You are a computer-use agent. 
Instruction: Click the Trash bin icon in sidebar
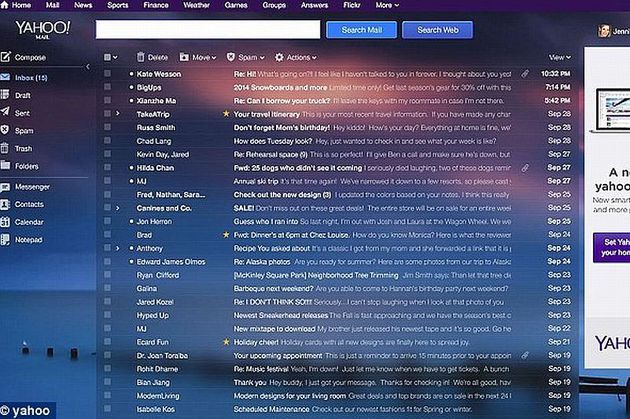pos(4,148)
